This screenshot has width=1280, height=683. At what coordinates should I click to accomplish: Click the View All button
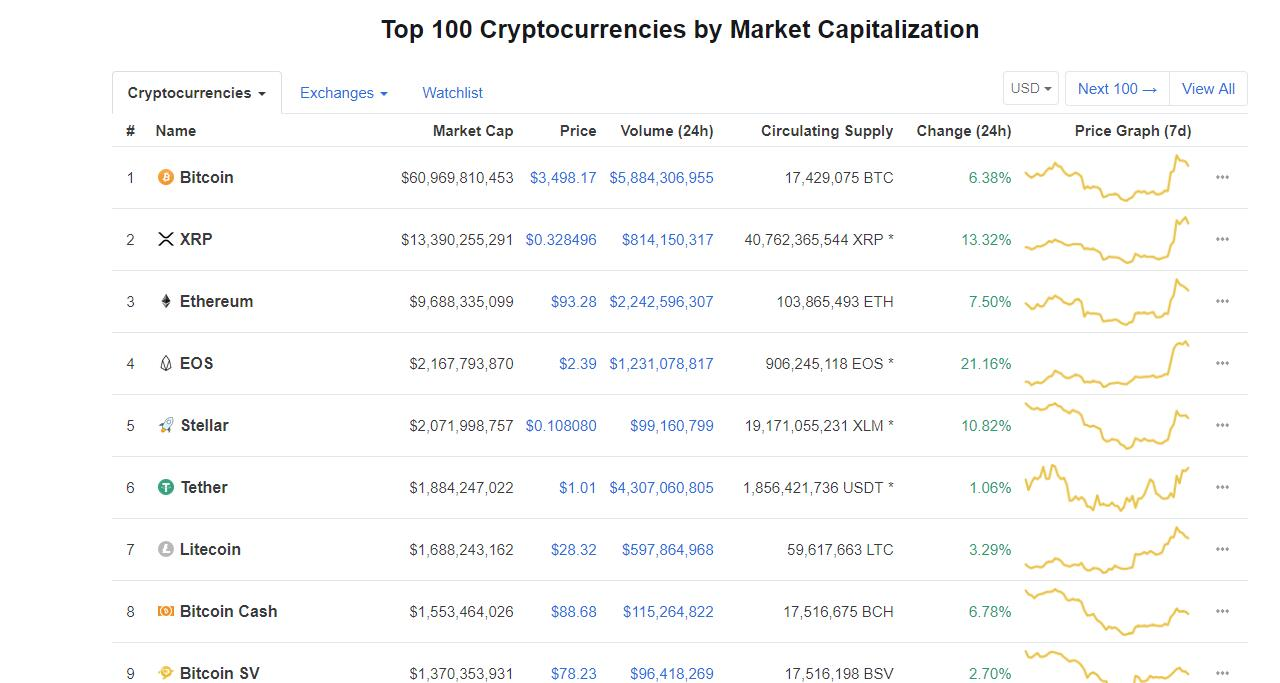tap(1208, 88)
